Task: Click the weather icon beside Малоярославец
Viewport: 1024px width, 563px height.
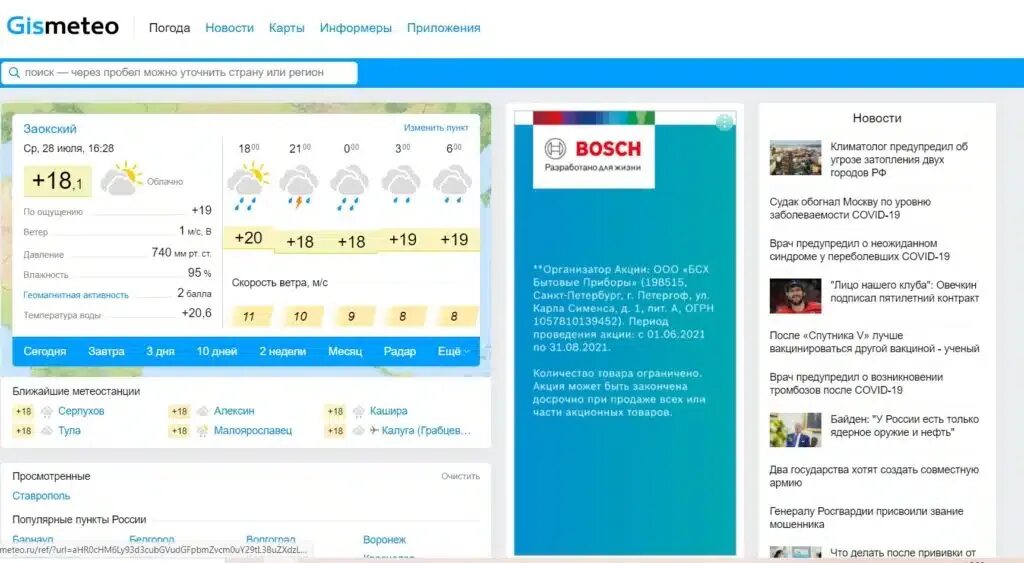Action: coord(203,431)
